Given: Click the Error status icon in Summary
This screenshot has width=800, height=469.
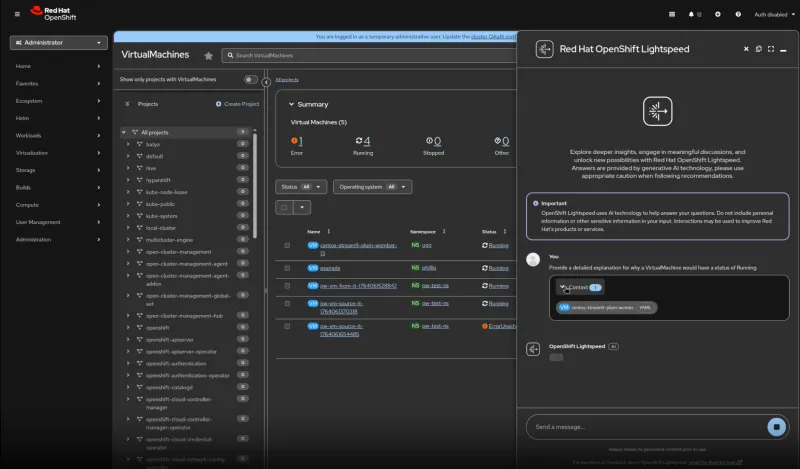Looking at the screenshot, I should pos(294,141).
